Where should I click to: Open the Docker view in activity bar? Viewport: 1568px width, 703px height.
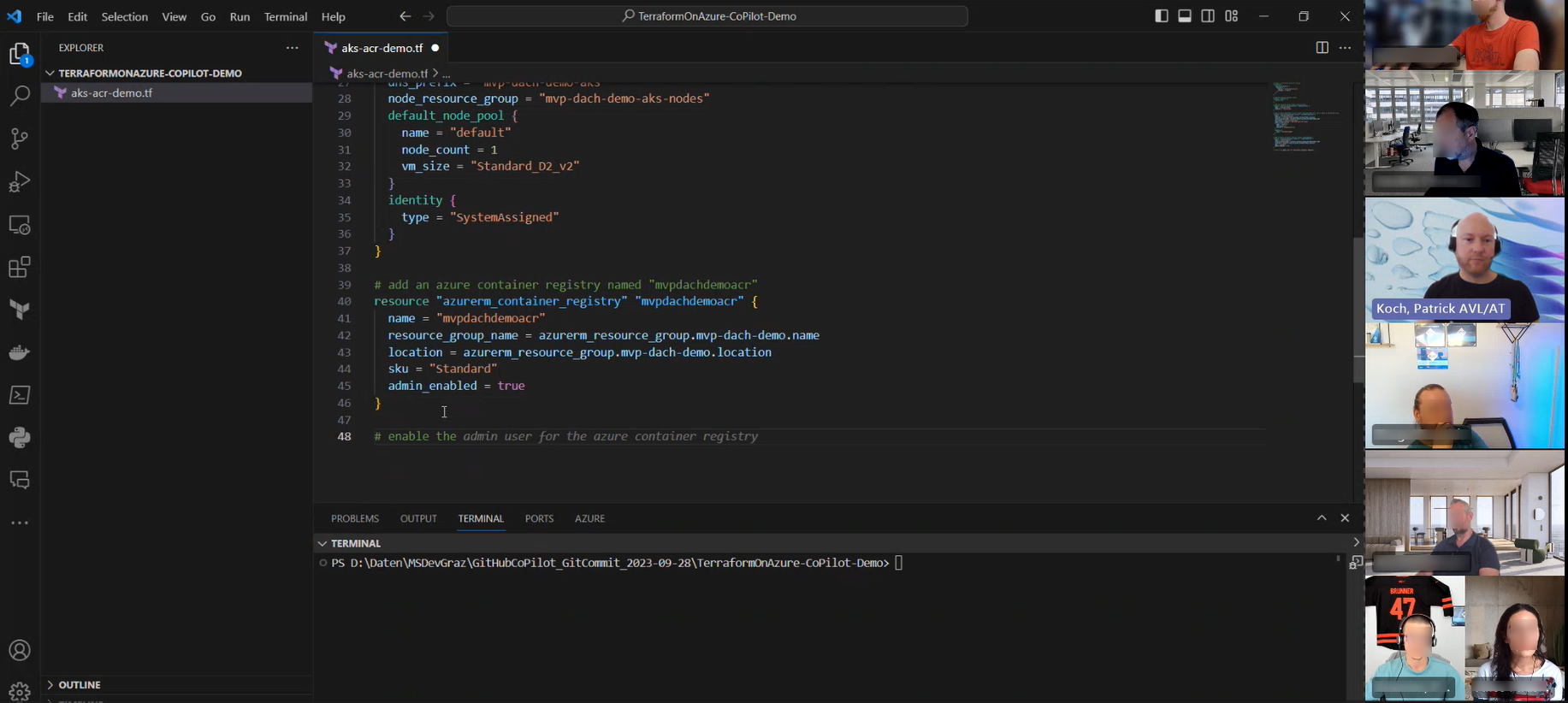pyautogui.click(x=20, y=352)
